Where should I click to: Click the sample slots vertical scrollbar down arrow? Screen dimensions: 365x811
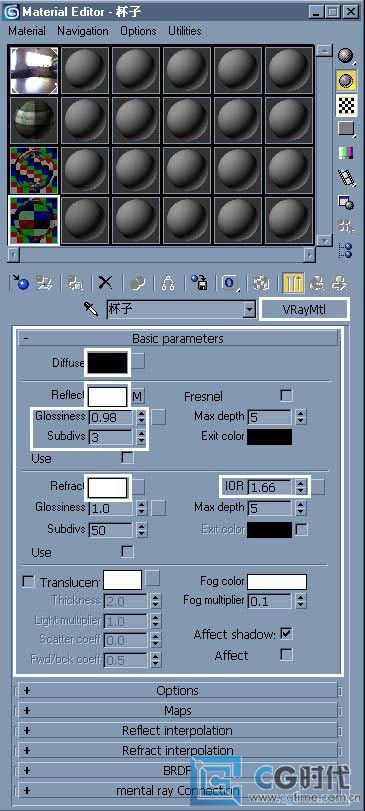click(x=324, y=241)
